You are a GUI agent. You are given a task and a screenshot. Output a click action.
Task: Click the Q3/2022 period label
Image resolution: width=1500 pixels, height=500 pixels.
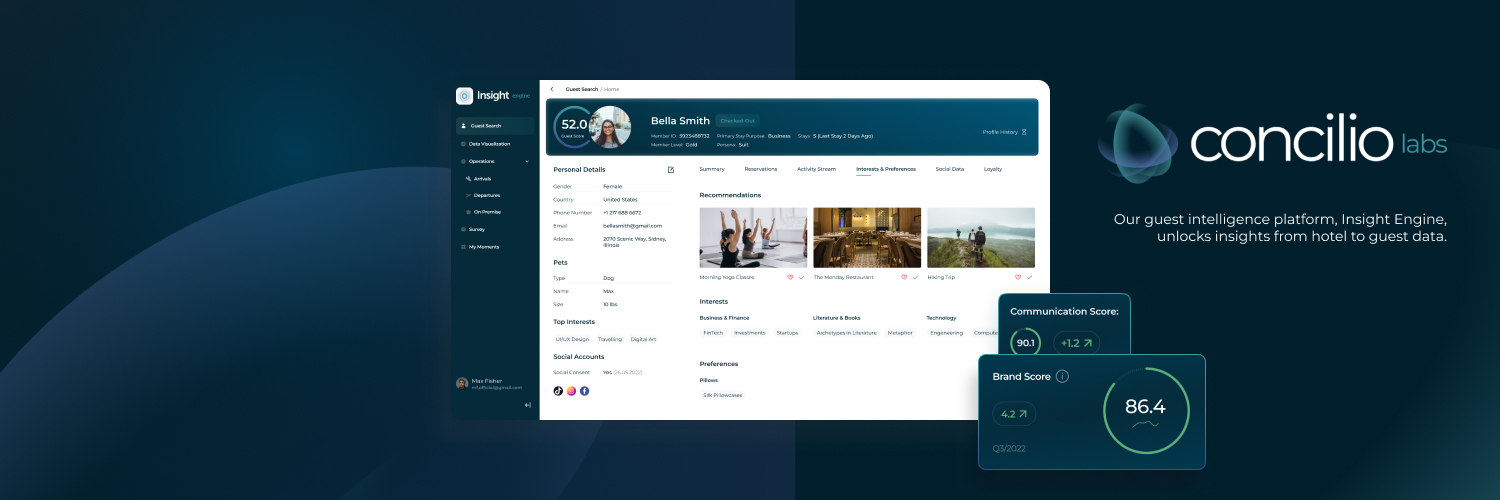tap(1009, 448)
